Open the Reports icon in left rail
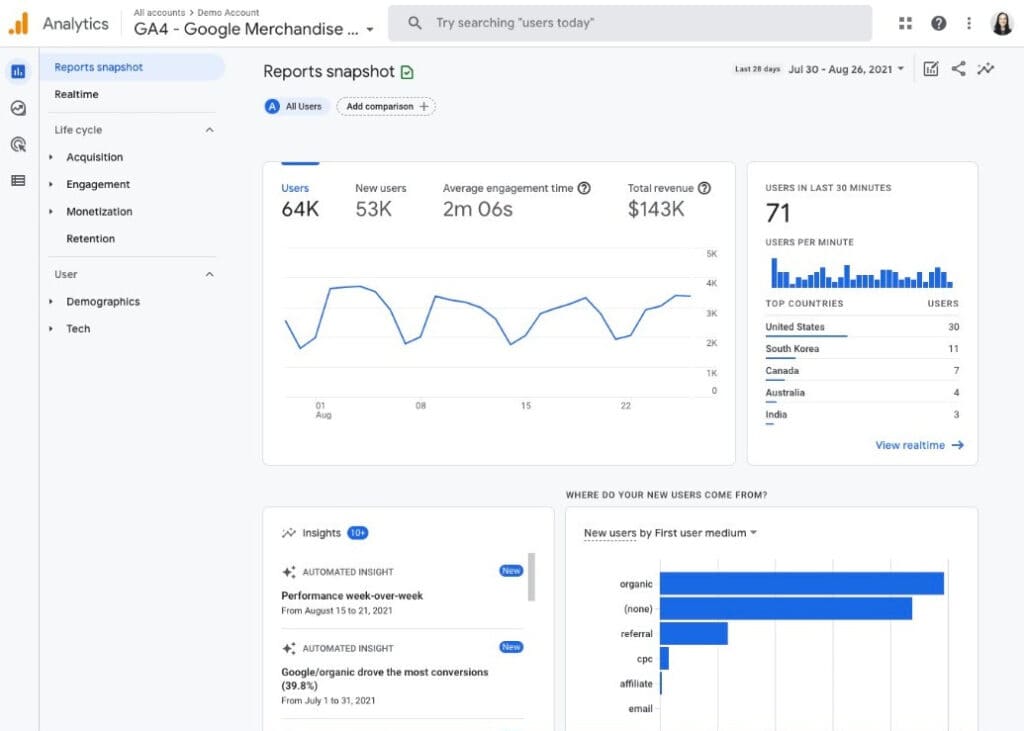This screenshot has width=1024, height=731. (x=18, y=71)
